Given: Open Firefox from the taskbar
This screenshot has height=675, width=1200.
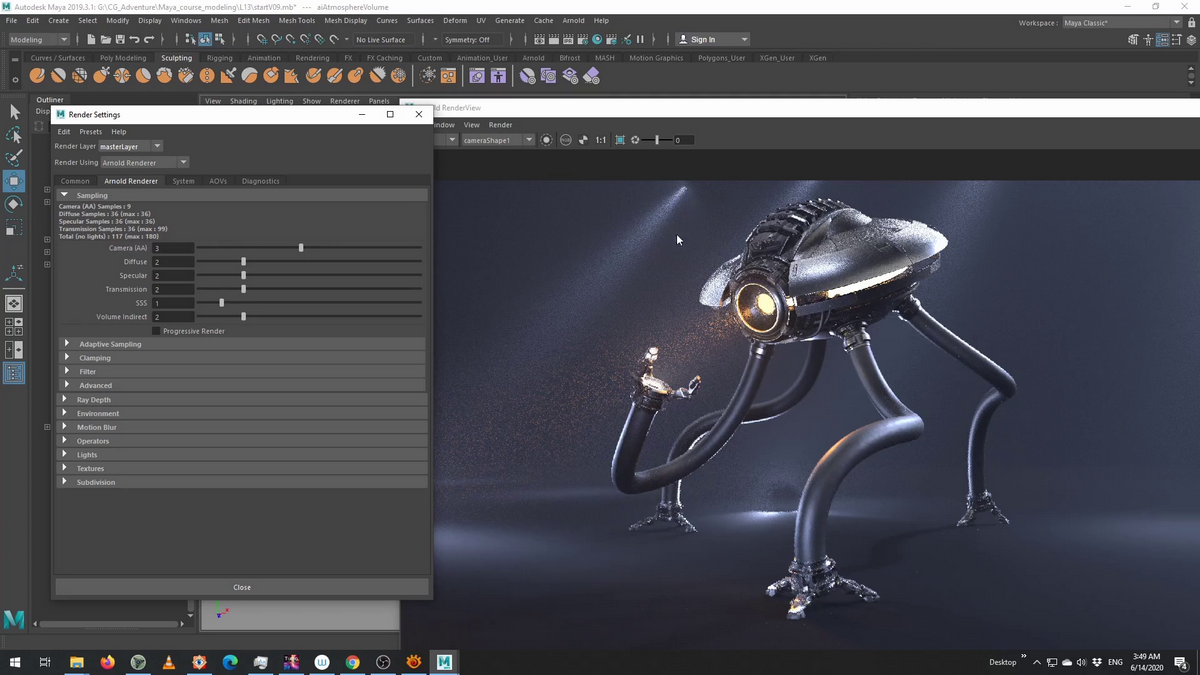Looking at the screenshot, I should click(x=107, y=662).
